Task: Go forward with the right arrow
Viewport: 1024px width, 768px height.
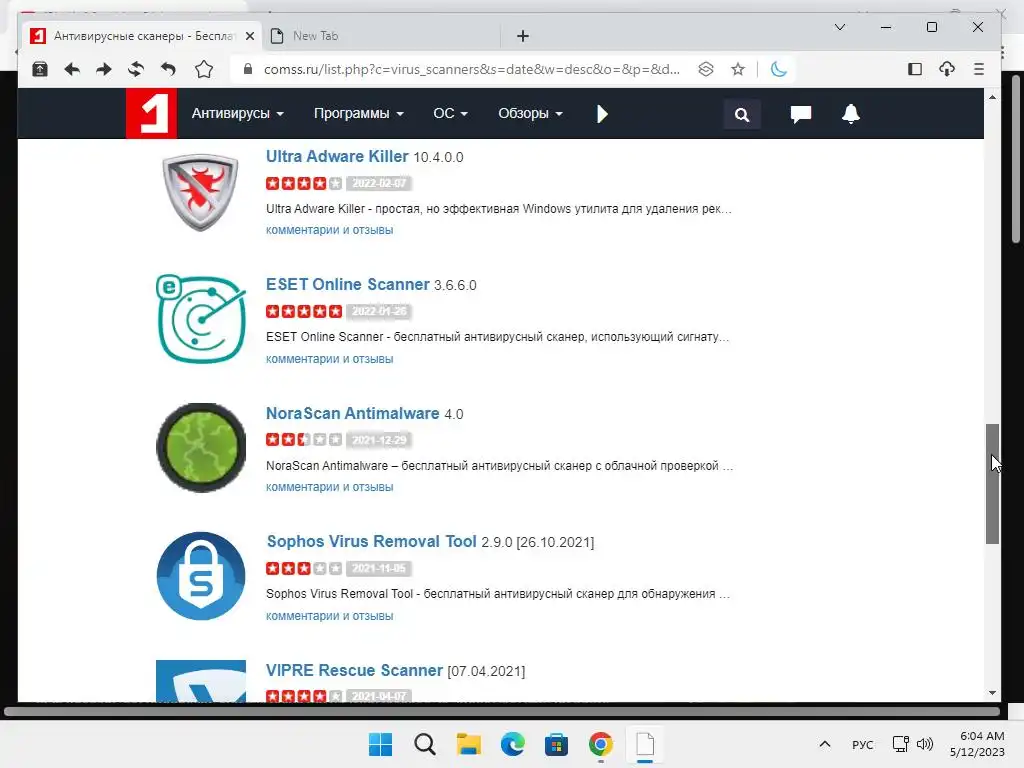Action: (x=104, y=69)
